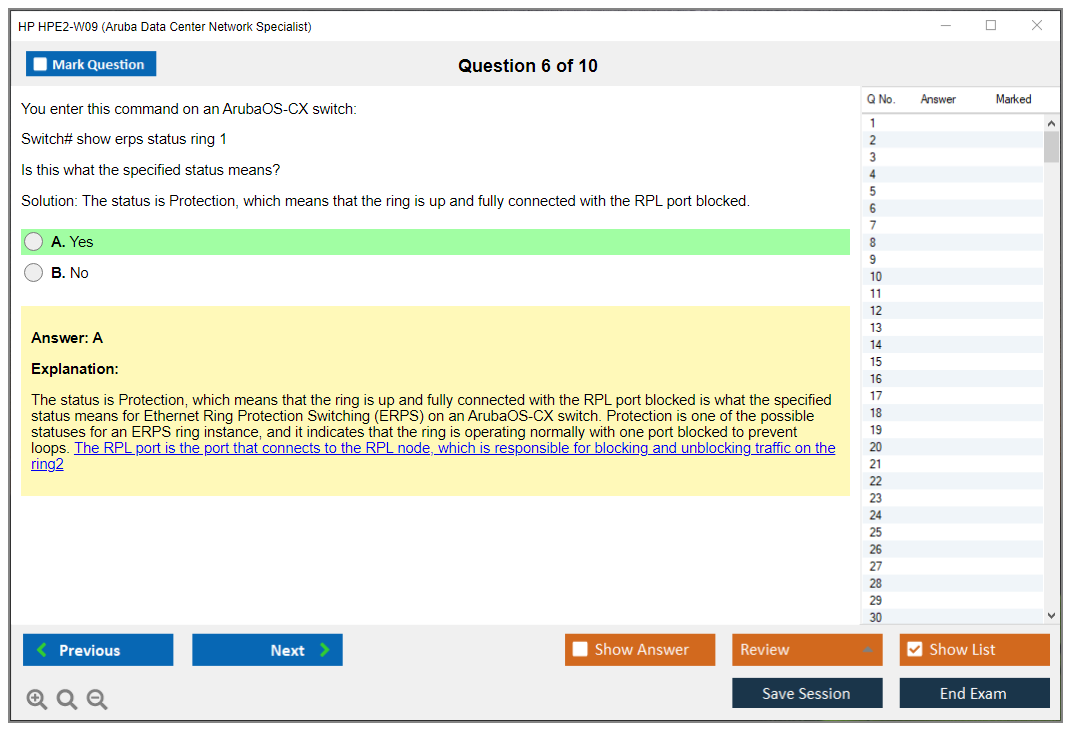1075x735 pixels.
Task: Click the zoom in magnifier icon
Action: pos(37,700)
